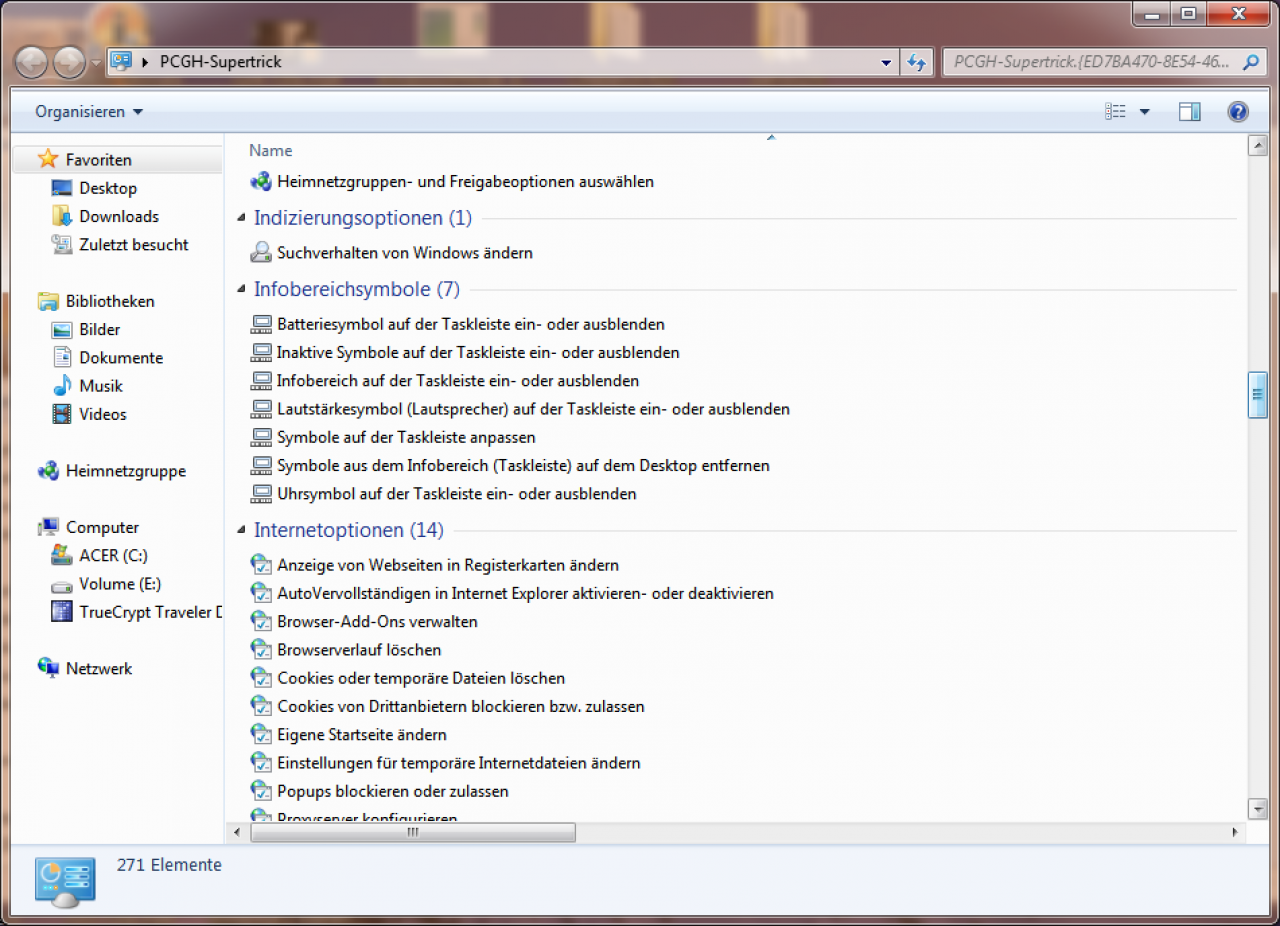Click the control panel icon in address bar

121,61
